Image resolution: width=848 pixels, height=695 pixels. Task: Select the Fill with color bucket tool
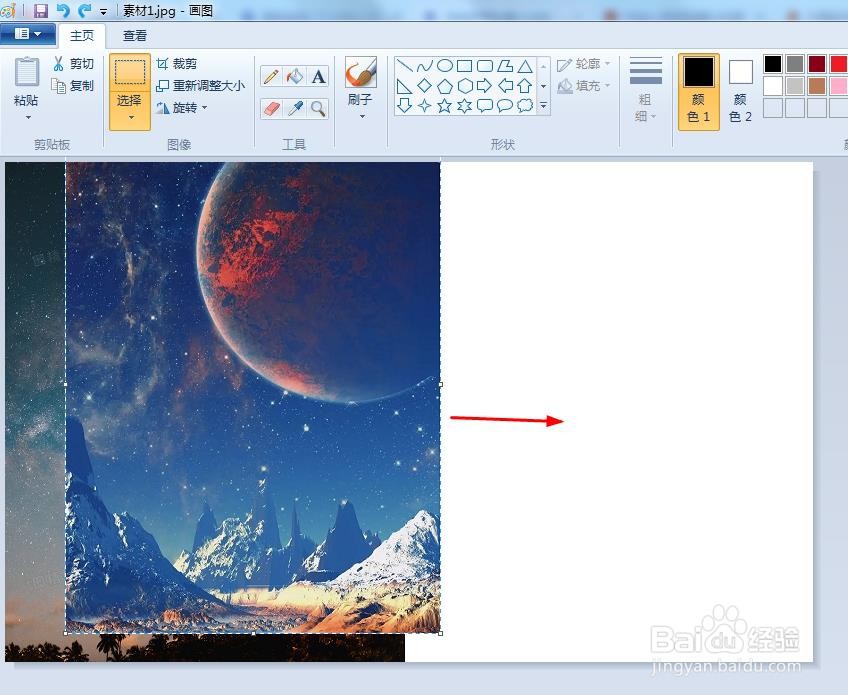point(295,76)
